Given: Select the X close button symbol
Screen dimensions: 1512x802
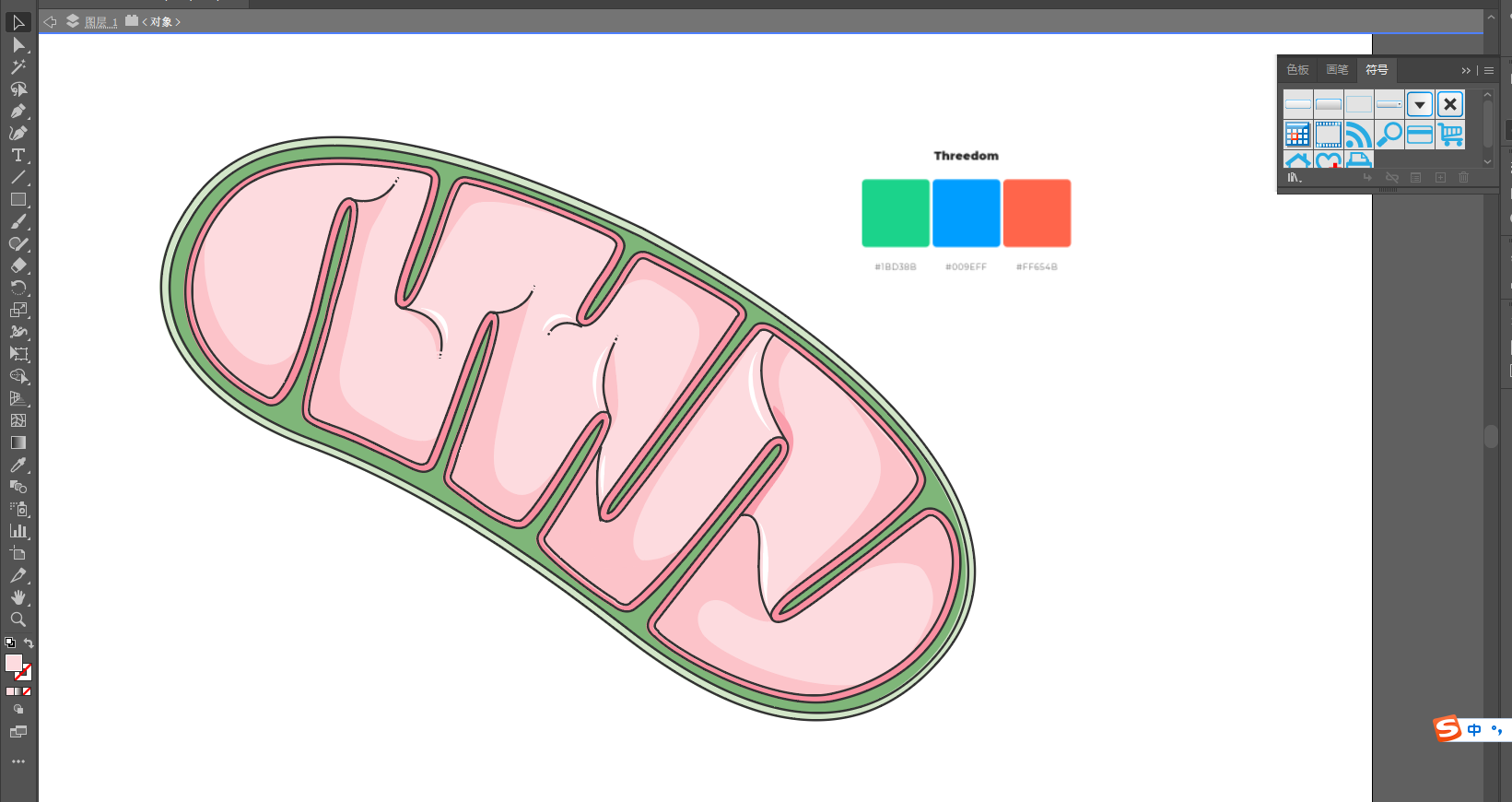Looking at the screenshot, I should tap(1450, 104).
